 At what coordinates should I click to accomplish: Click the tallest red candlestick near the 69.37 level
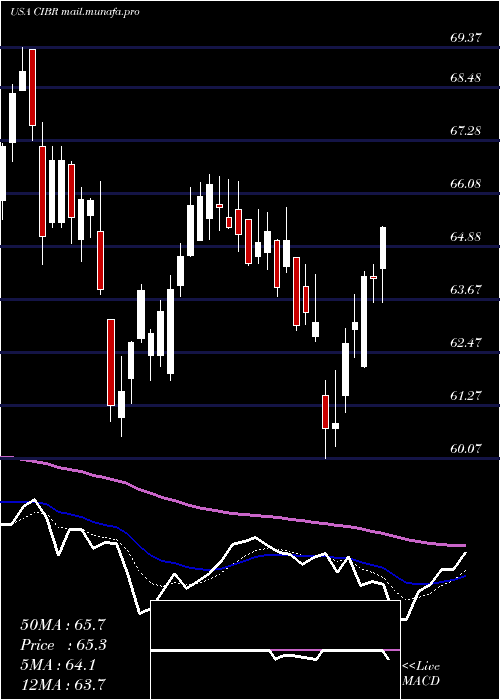click(x=33, y=88)
